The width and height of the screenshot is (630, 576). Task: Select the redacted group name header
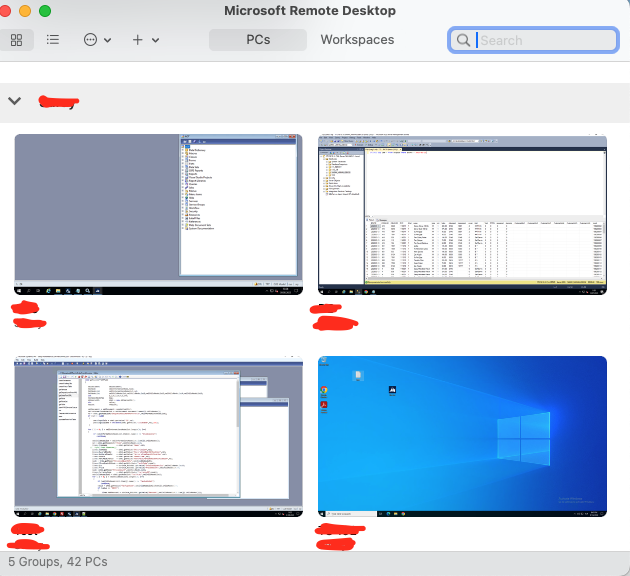(x=58, y=101)
